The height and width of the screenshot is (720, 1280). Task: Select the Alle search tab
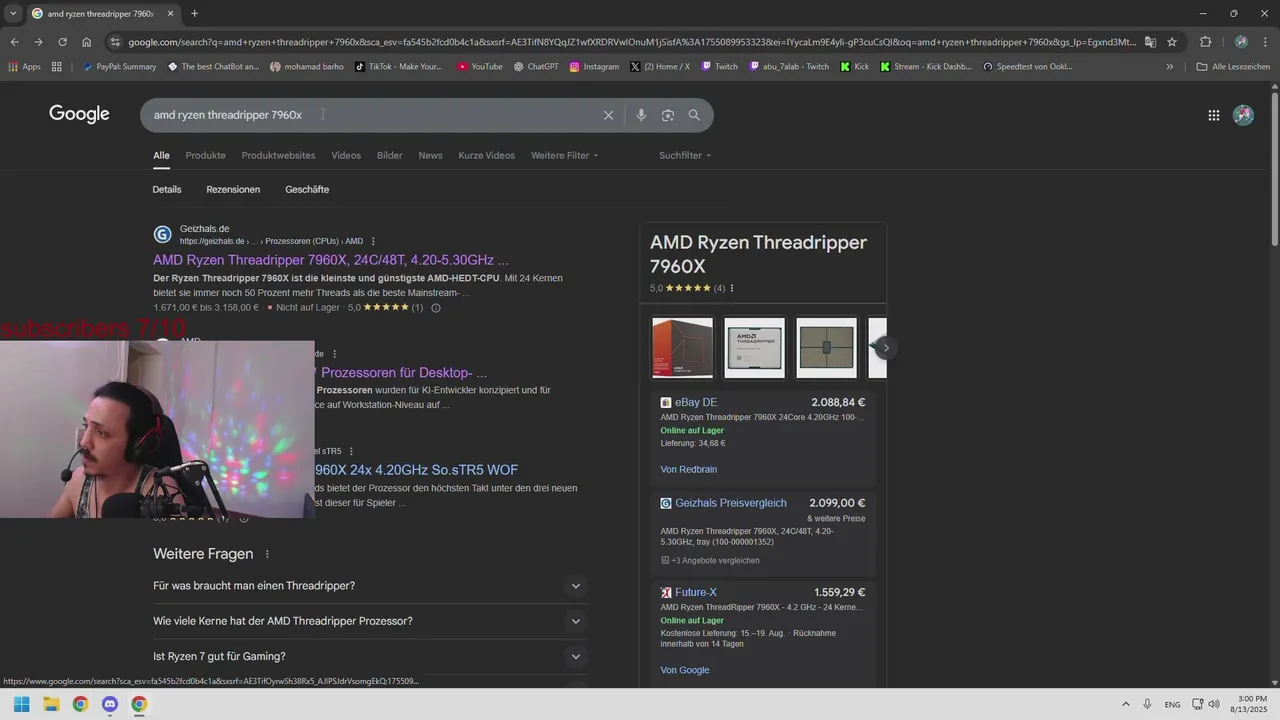(x=161, y=155)
